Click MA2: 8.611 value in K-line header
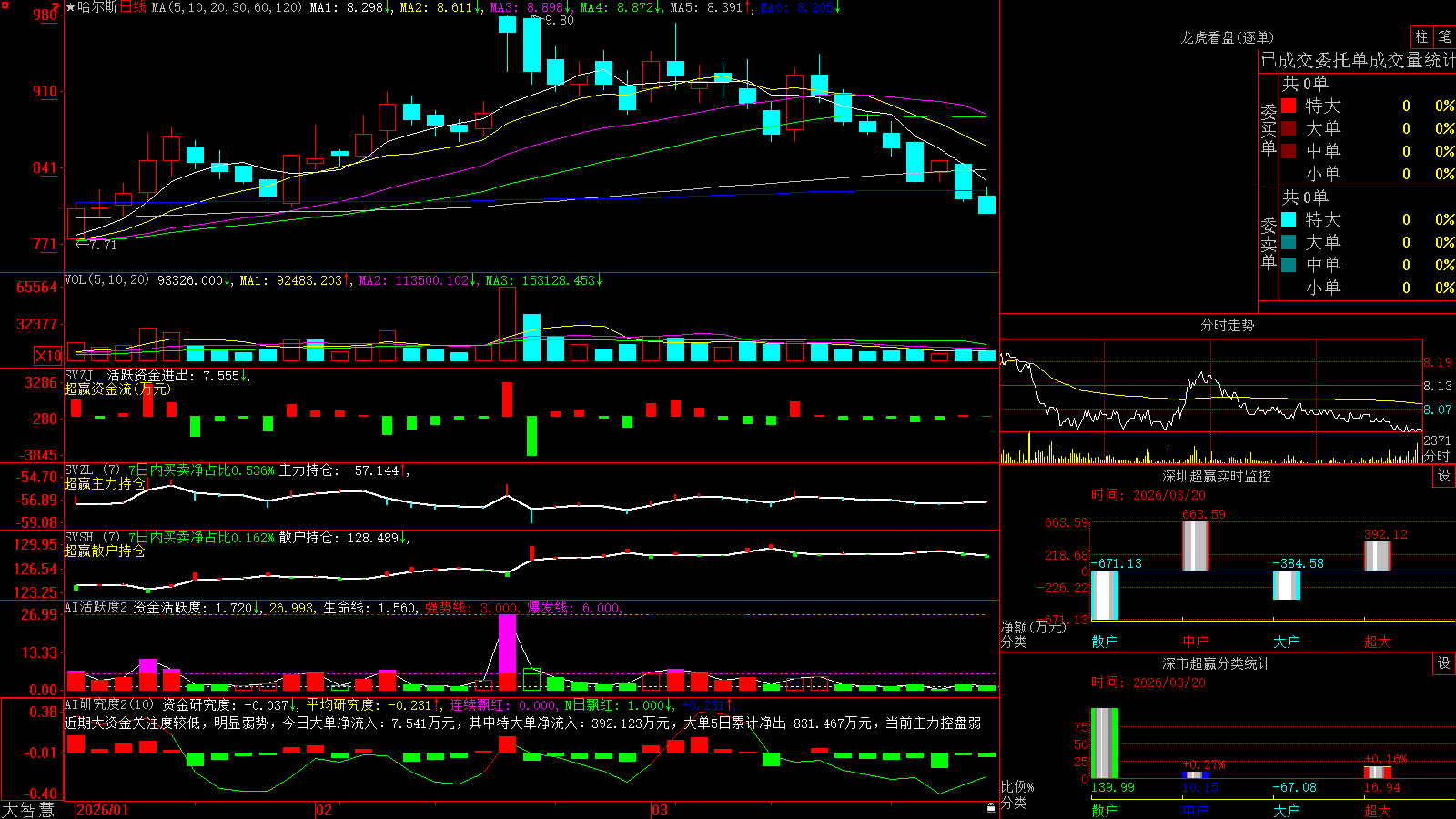The width and height of the screenshot is (1456, 819). 441,7
